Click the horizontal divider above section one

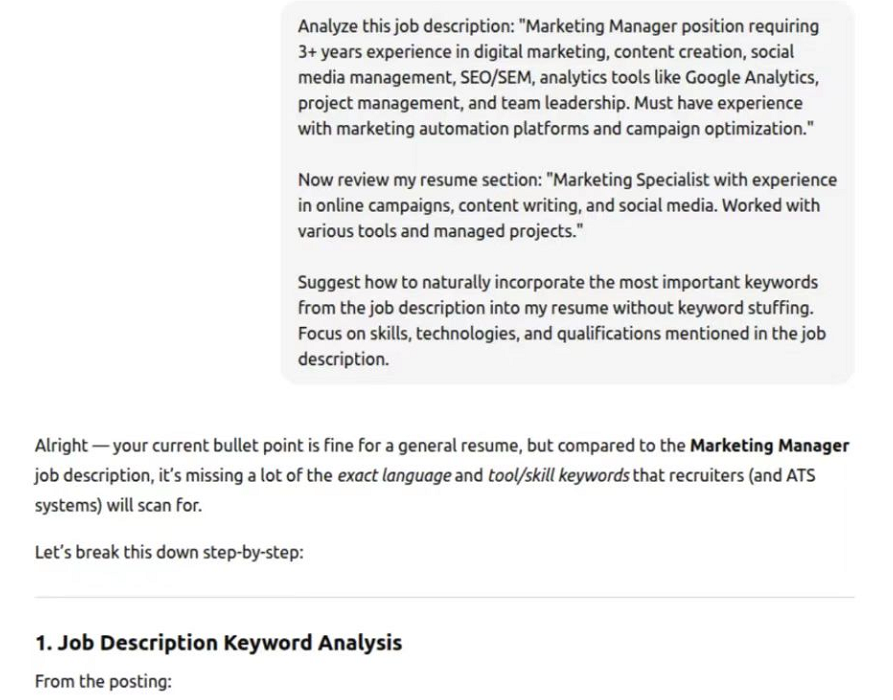pos(444,597)
